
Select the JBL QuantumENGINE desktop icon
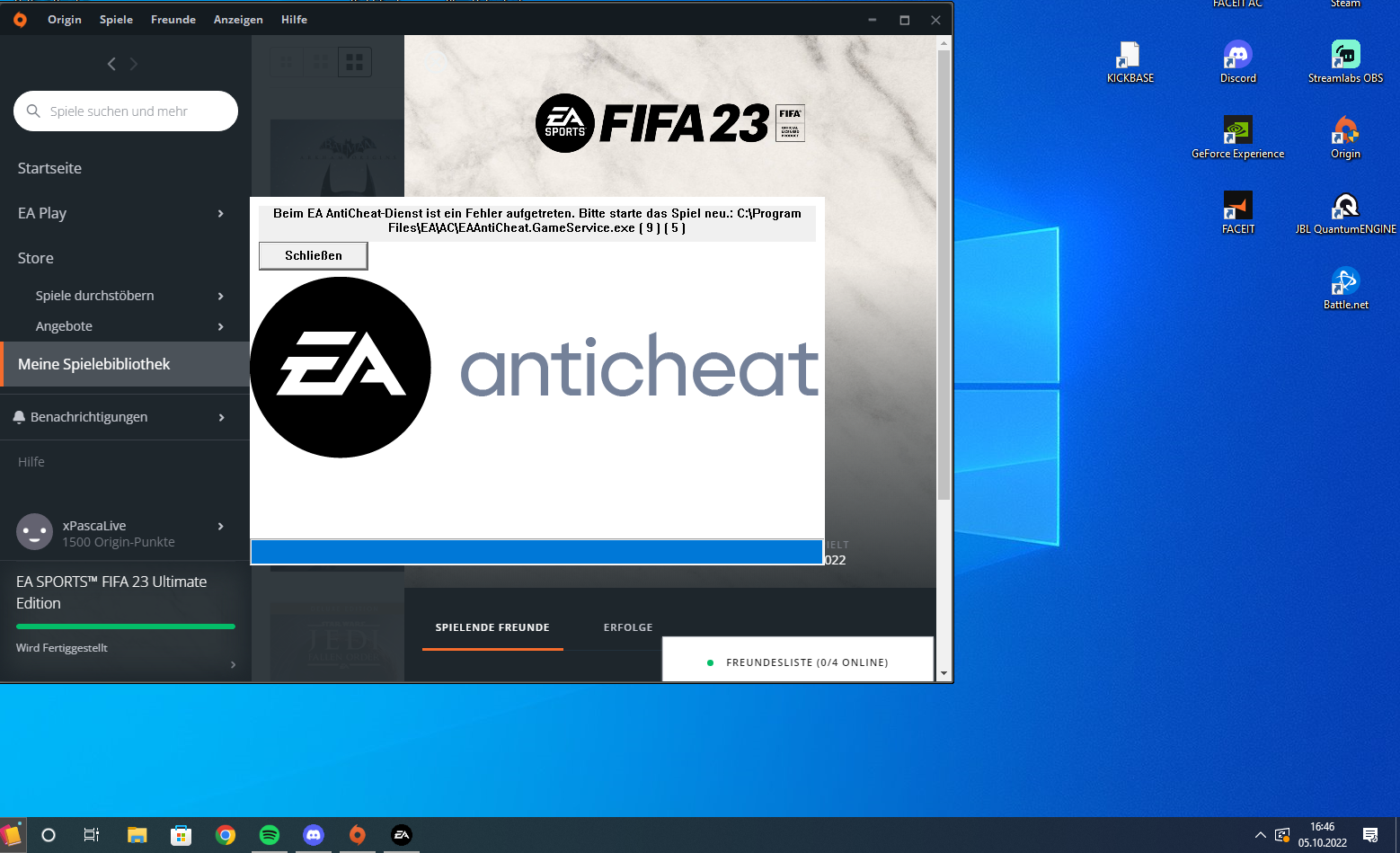1346,214
